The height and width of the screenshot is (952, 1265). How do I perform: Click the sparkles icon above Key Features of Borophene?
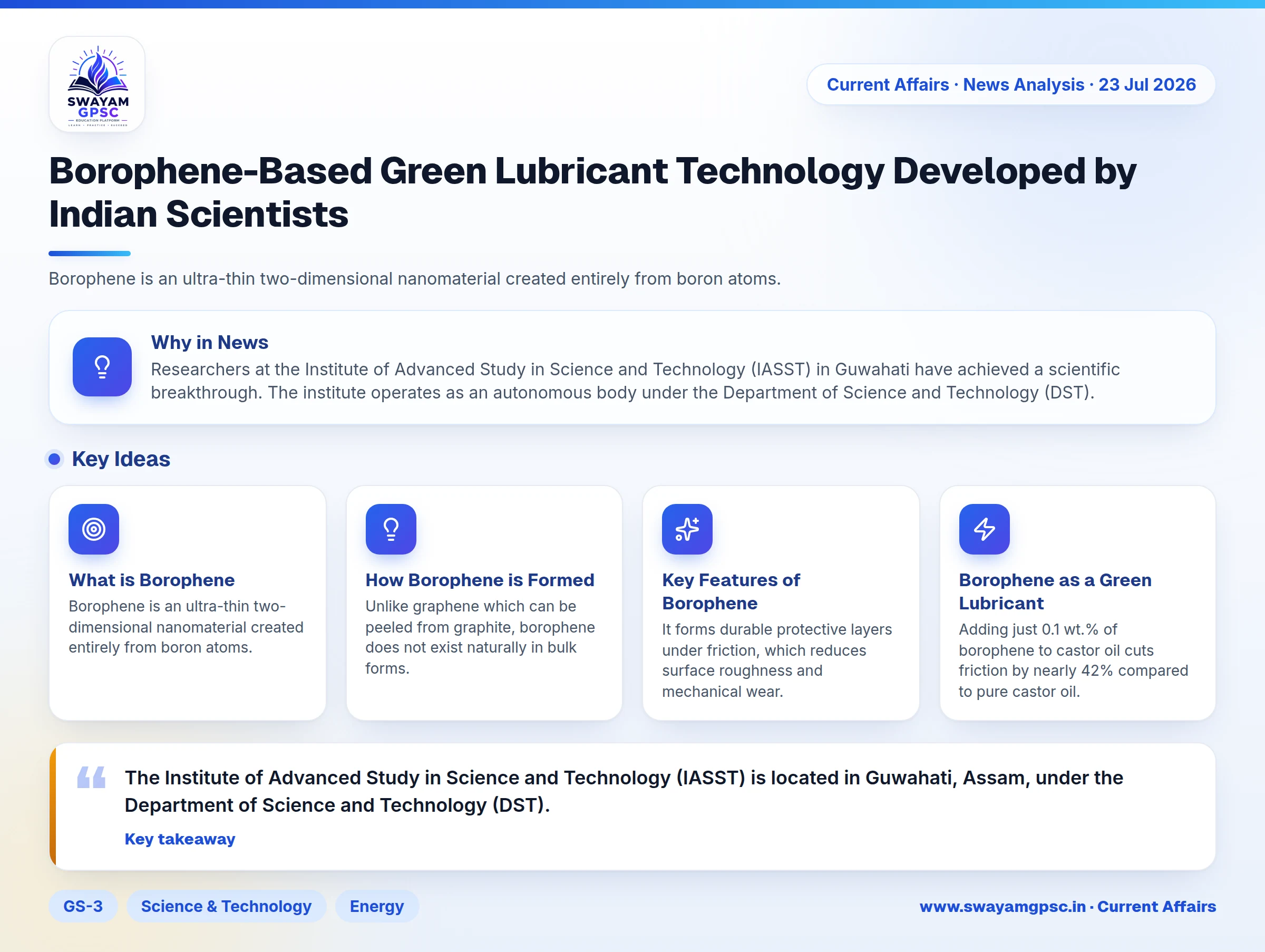click(687, 529)
